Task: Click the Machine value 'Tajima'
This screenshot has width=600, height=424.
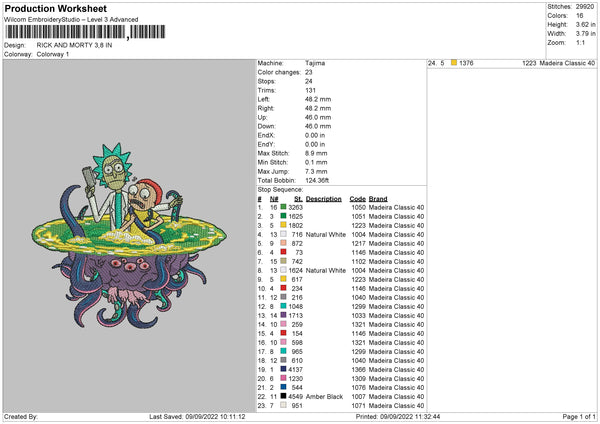Action: click(x=315, y=63)
